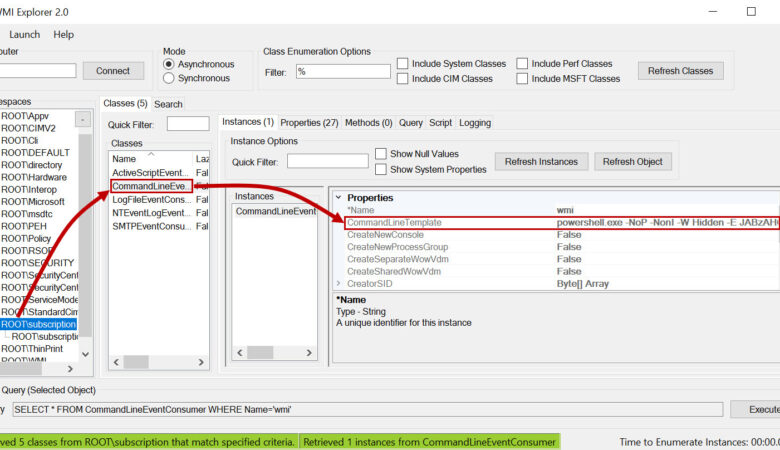Viewport: 780px width, 450px height.
Task: Select the CreateNewConsole property row
Action: (562, 235)
